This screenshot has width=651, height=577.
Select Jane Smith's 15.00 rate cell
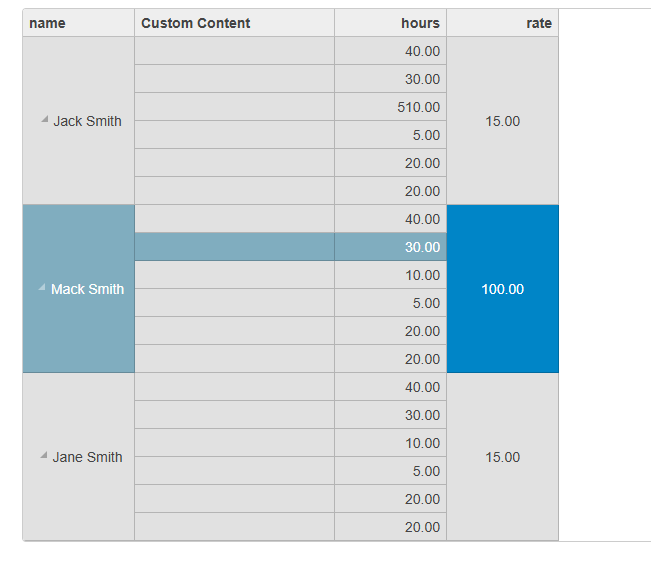coord(503,457)
